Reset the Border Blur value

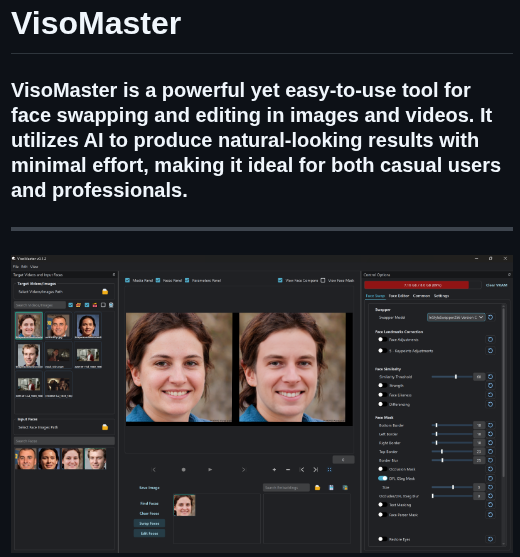click(491, 460)
